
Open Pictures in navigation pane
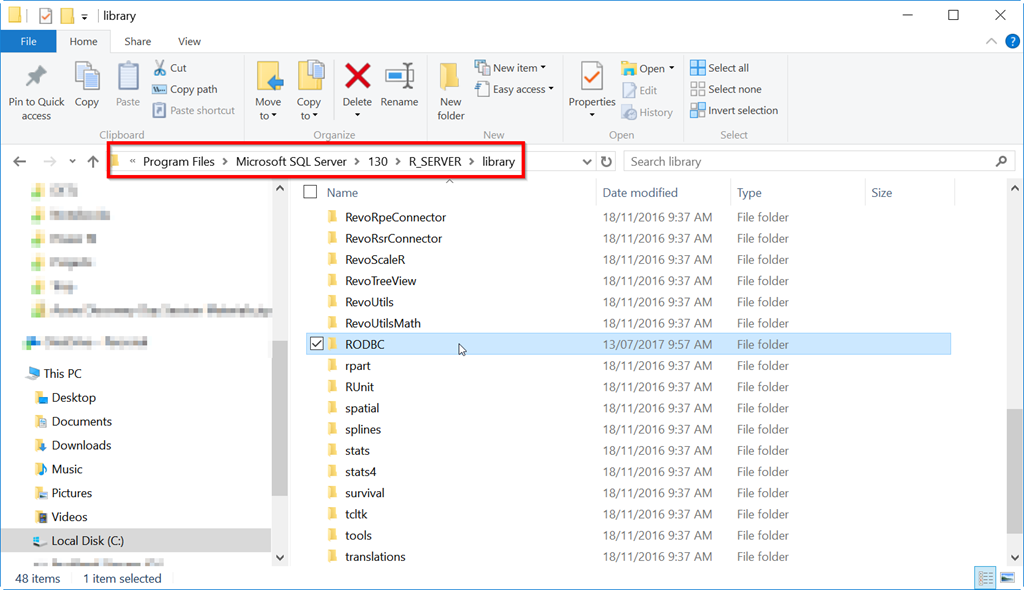point(72,493)
